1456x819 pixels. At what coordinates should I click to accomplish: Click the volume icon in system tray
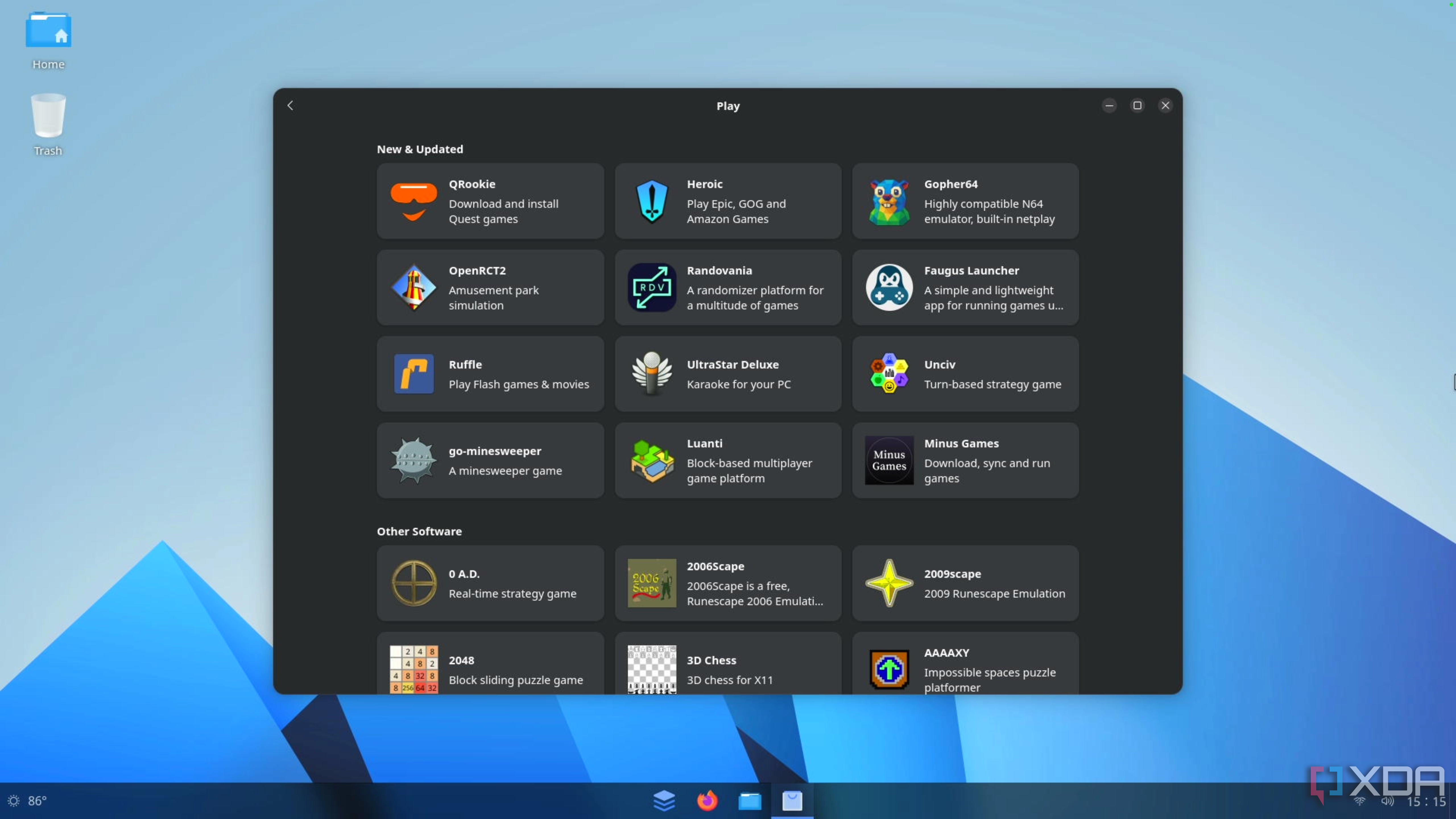click(1388, 801)
